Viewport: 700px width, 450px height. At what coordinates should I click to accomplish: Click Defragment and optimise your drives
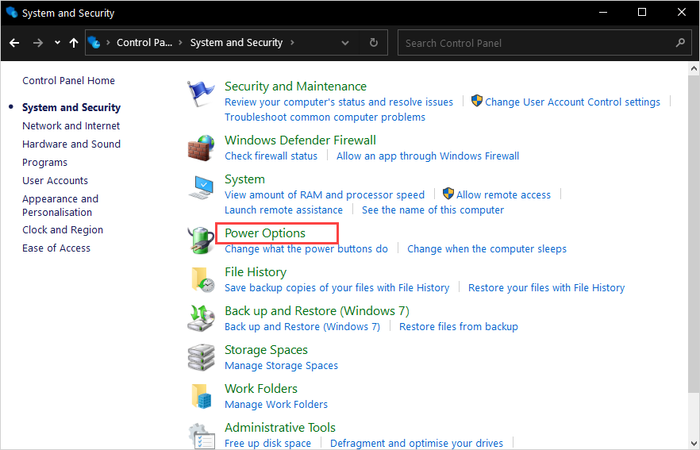[x=417, y=443]
